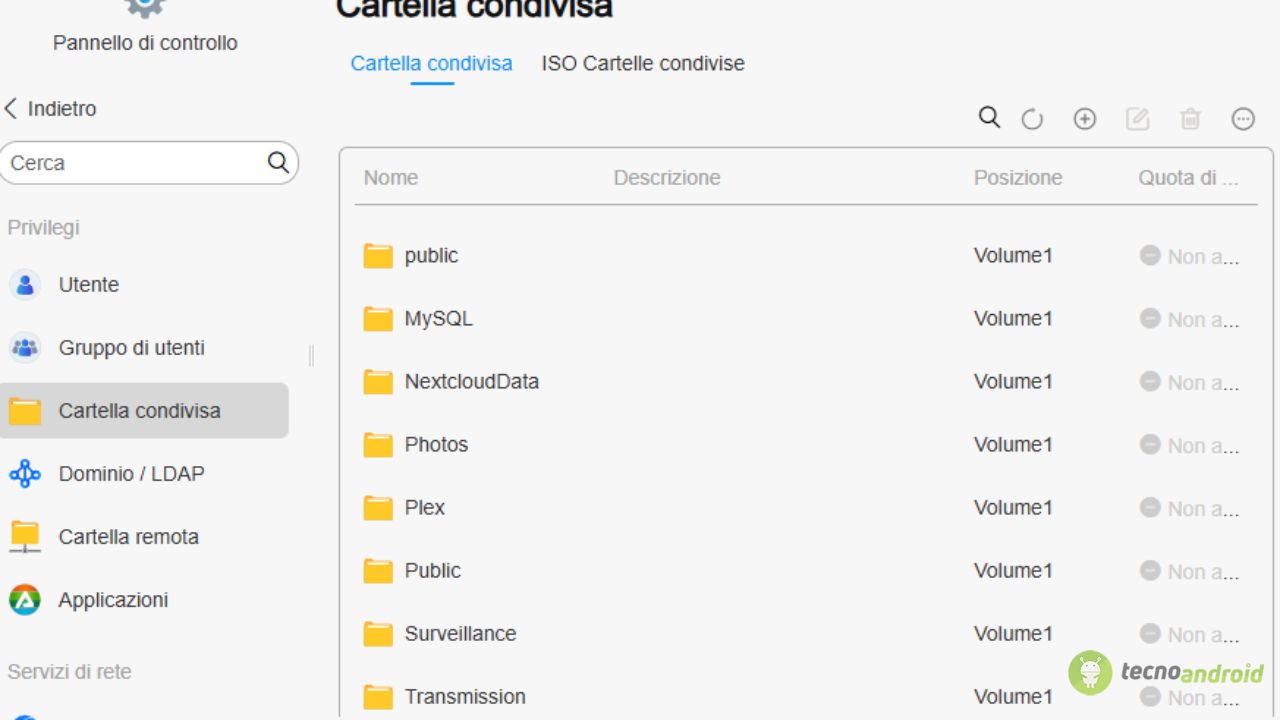Open the more options ellipsis menu
Screen dimensions: 1280x720
pyautogui.click(x=1243, y=120)
